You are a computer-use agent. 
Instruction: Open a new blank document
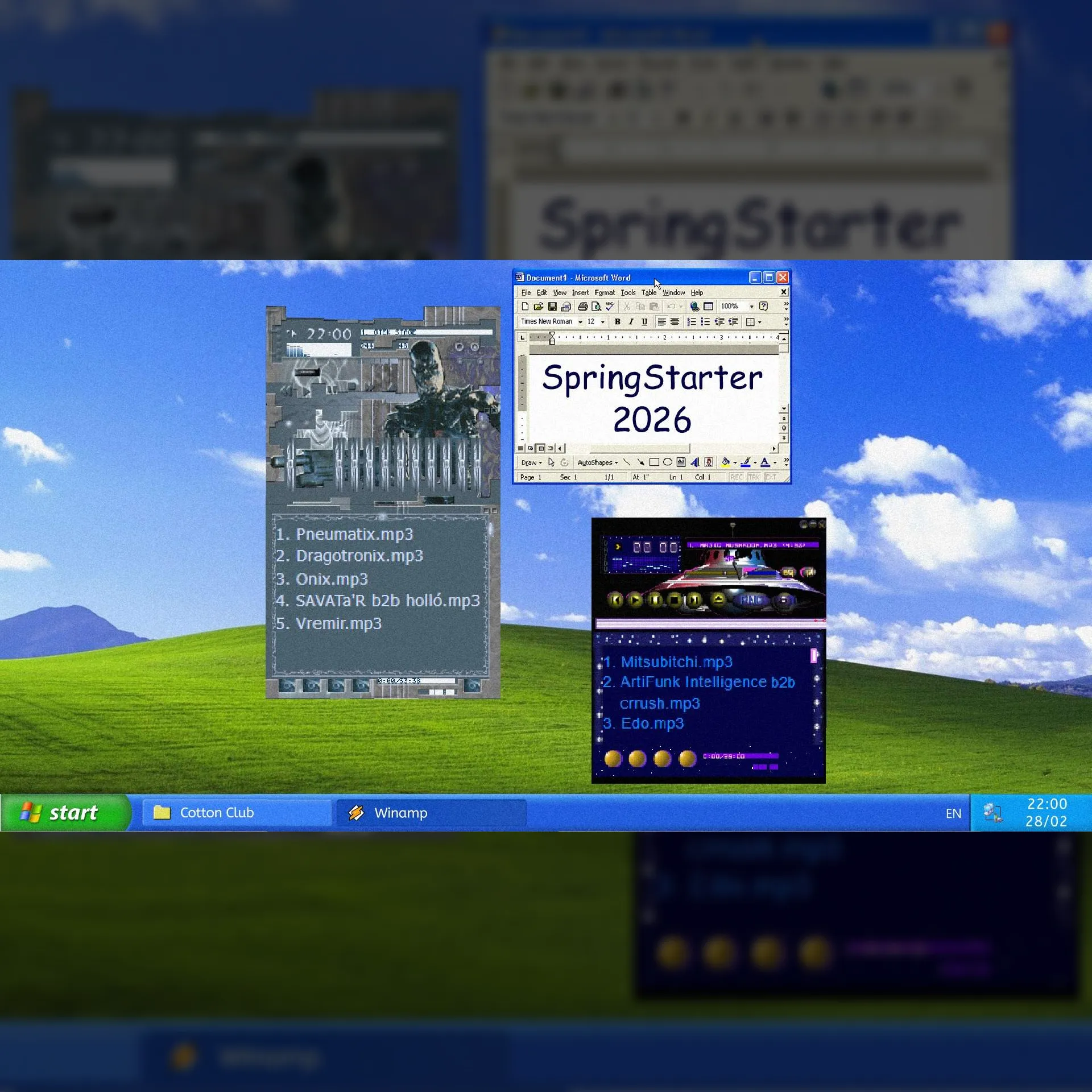[525, 307]
